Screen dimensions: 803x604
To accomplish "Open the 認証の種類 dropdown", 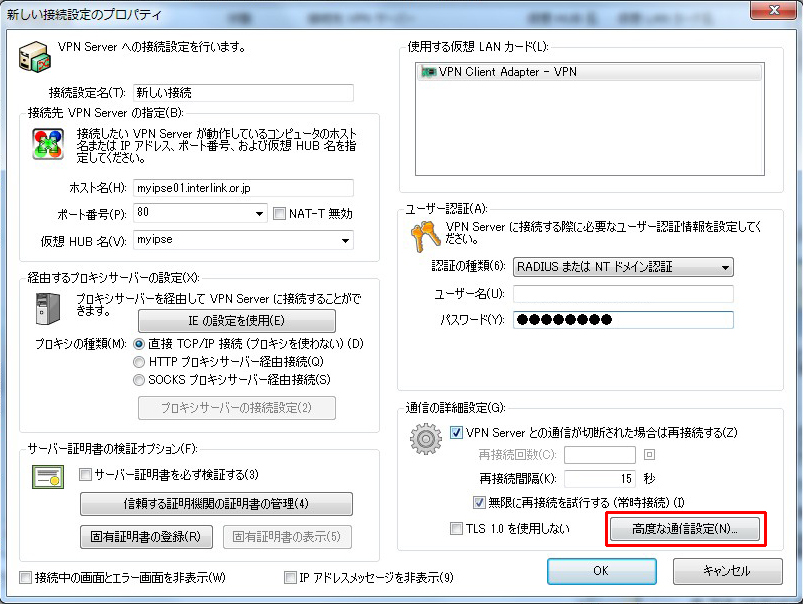I will (x=725, y=267).
